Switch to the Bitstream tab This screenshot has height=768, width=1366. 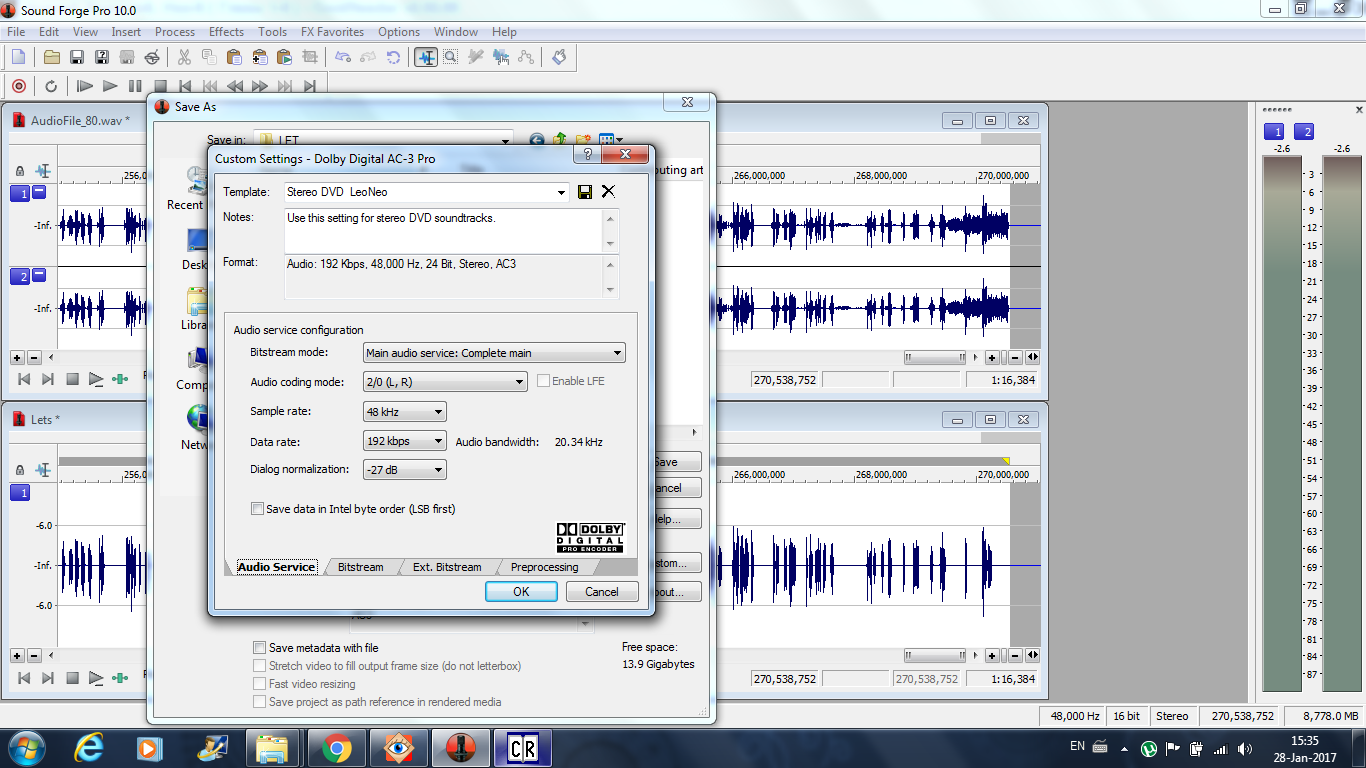360,567
